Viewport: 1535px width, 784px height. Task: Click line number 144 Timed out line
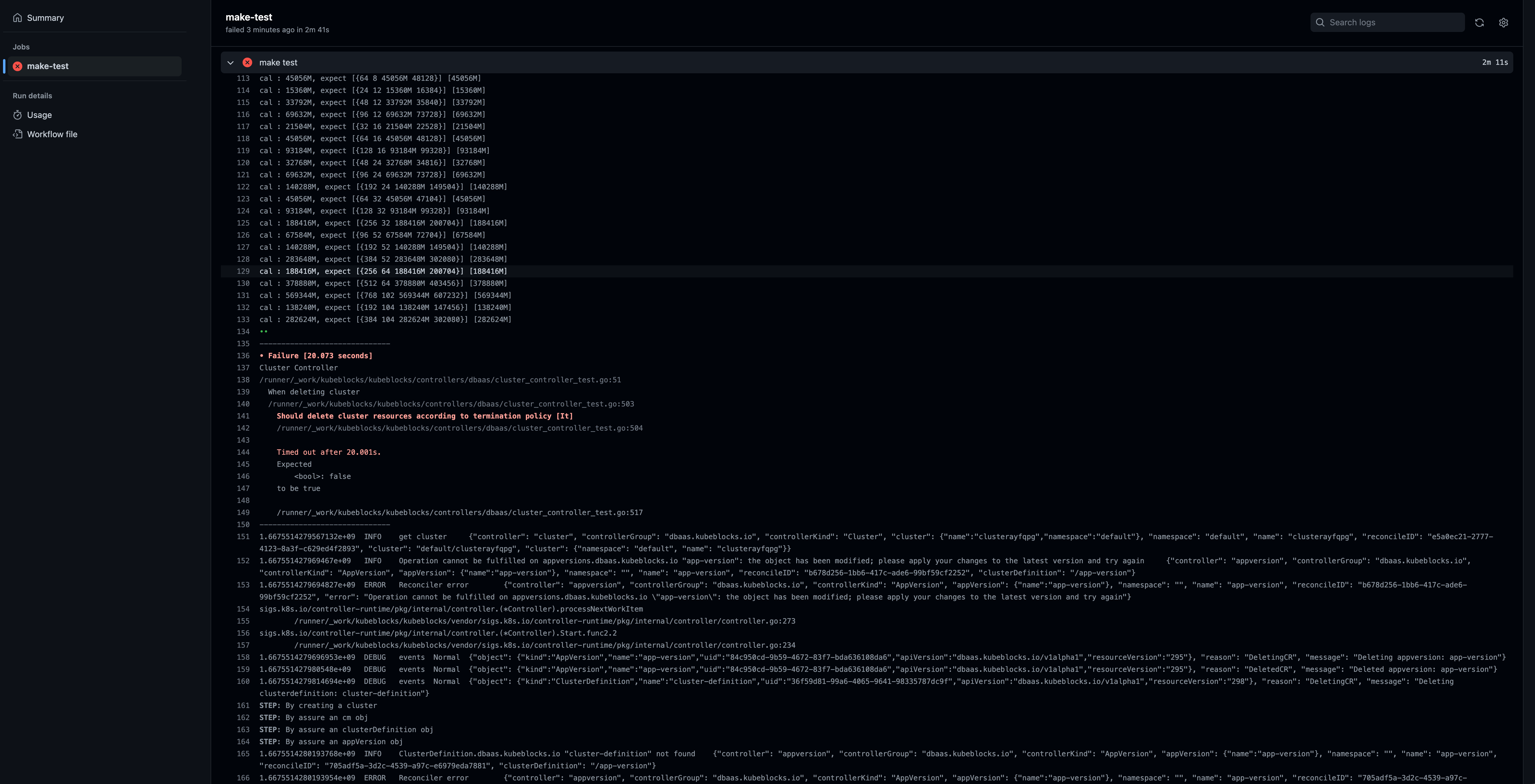[243, 452]
